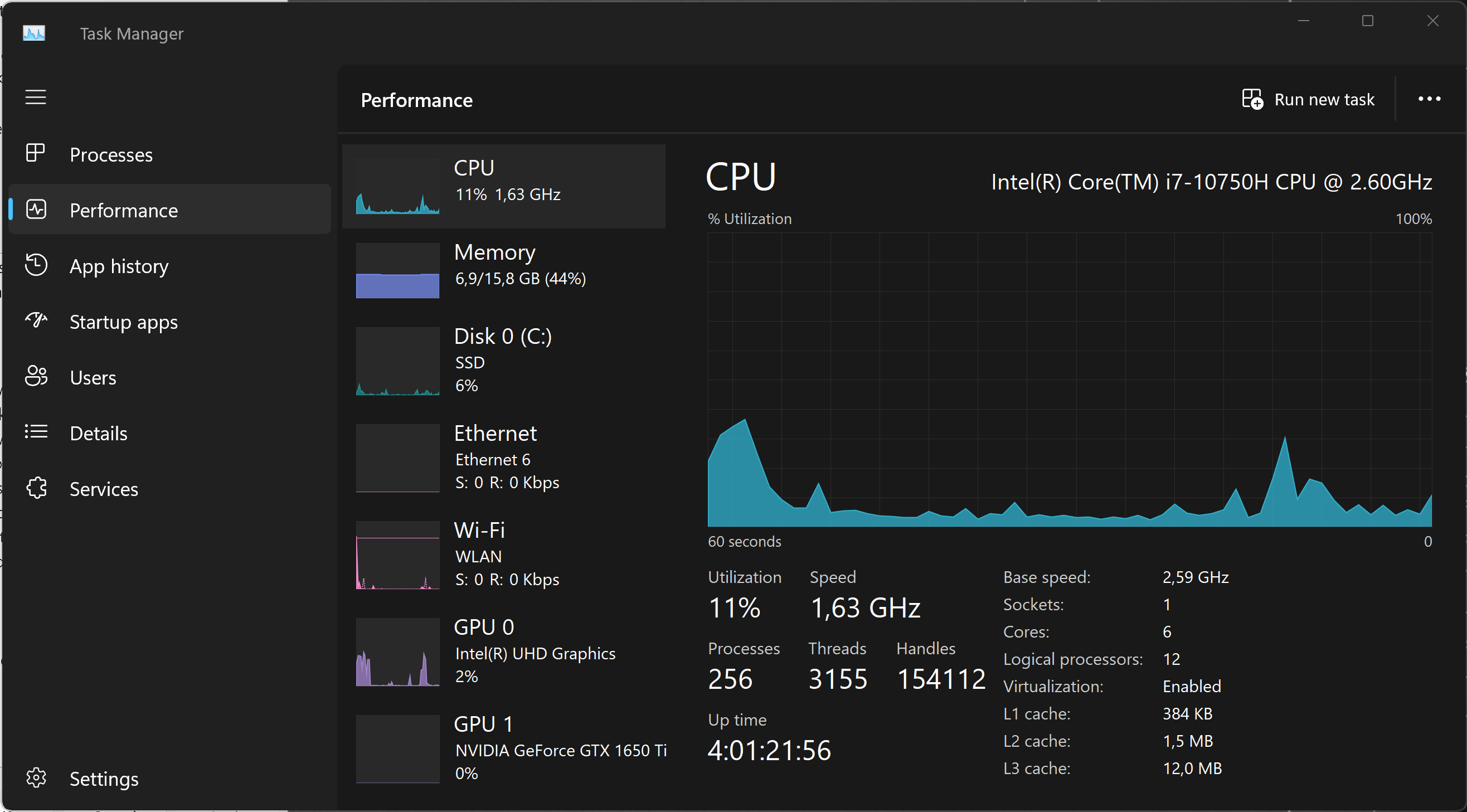Image resolution: width=1467 pixels, height=812 pixels.
Task: Select the Memory performance panel
Action: tap(503, 270)
